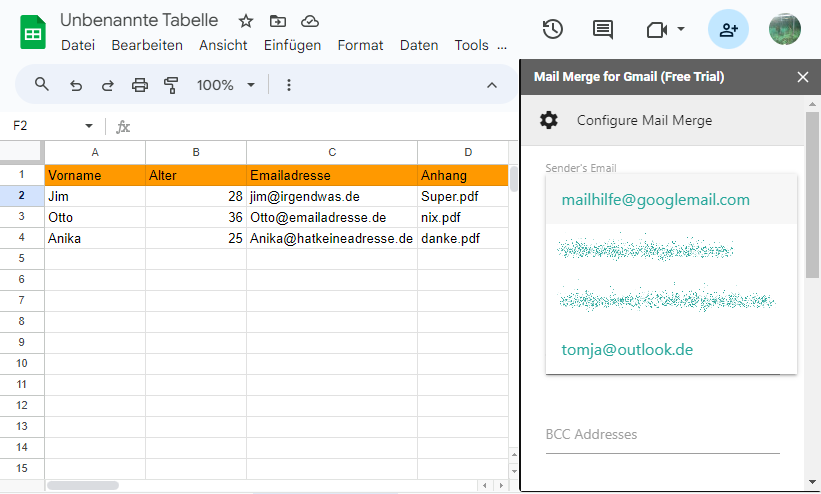Select row 2 header
This screenshot has height=494, width=821.
tap(21, 195)
